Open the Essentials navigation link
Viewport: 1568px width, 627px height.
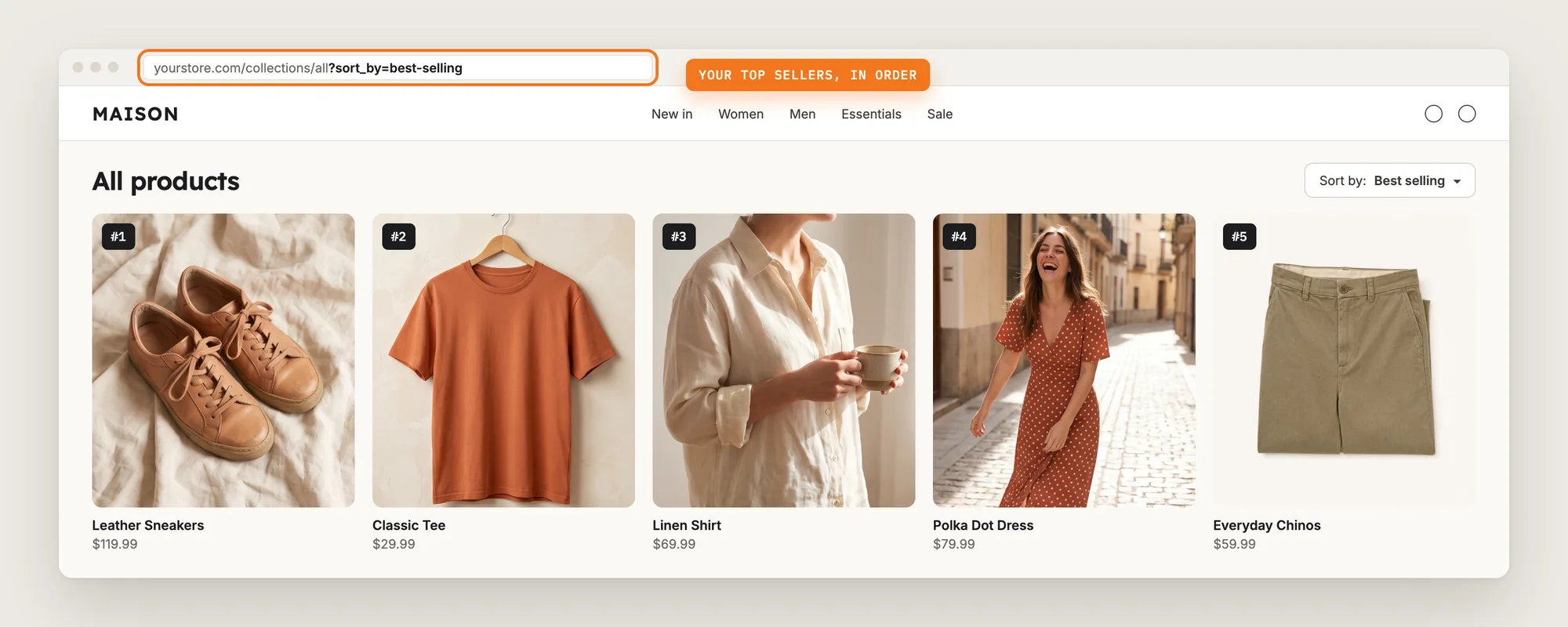coord(871,114)
